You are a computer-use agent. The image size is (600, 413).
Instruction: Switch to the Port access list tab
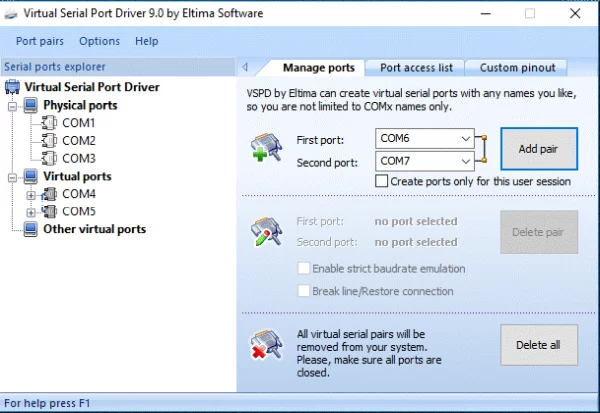click(416, 68)
